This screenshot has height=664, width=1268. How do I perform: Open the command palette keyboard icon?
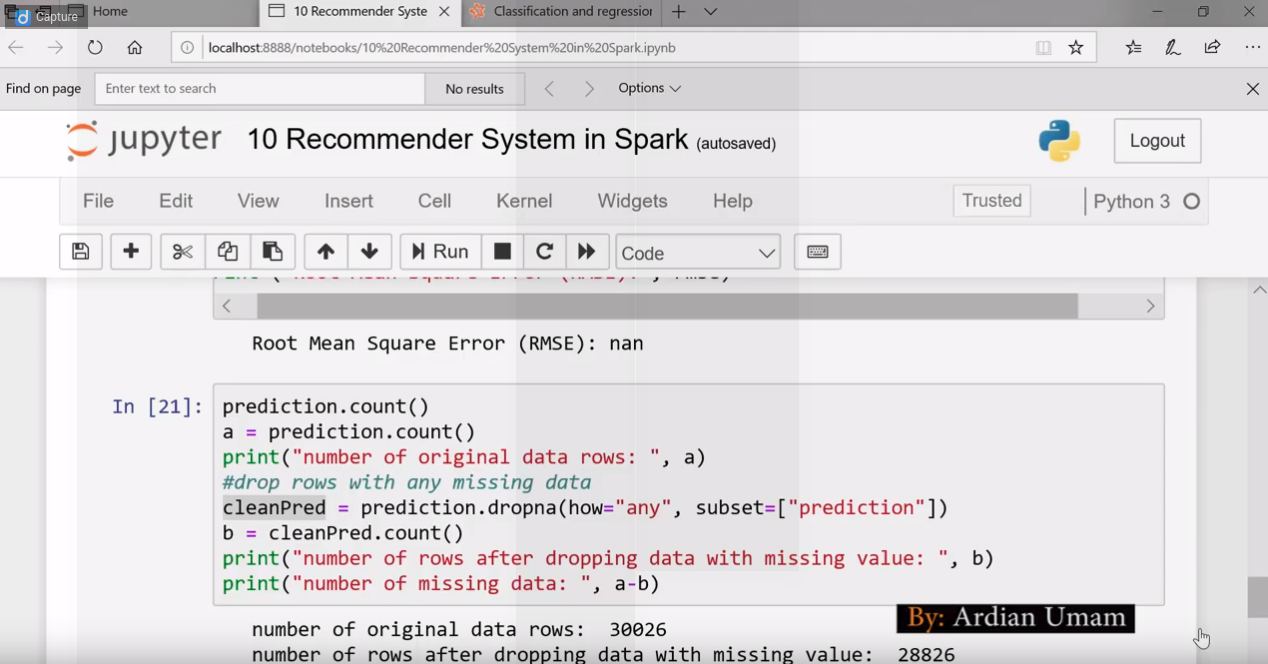pos(817,251)
